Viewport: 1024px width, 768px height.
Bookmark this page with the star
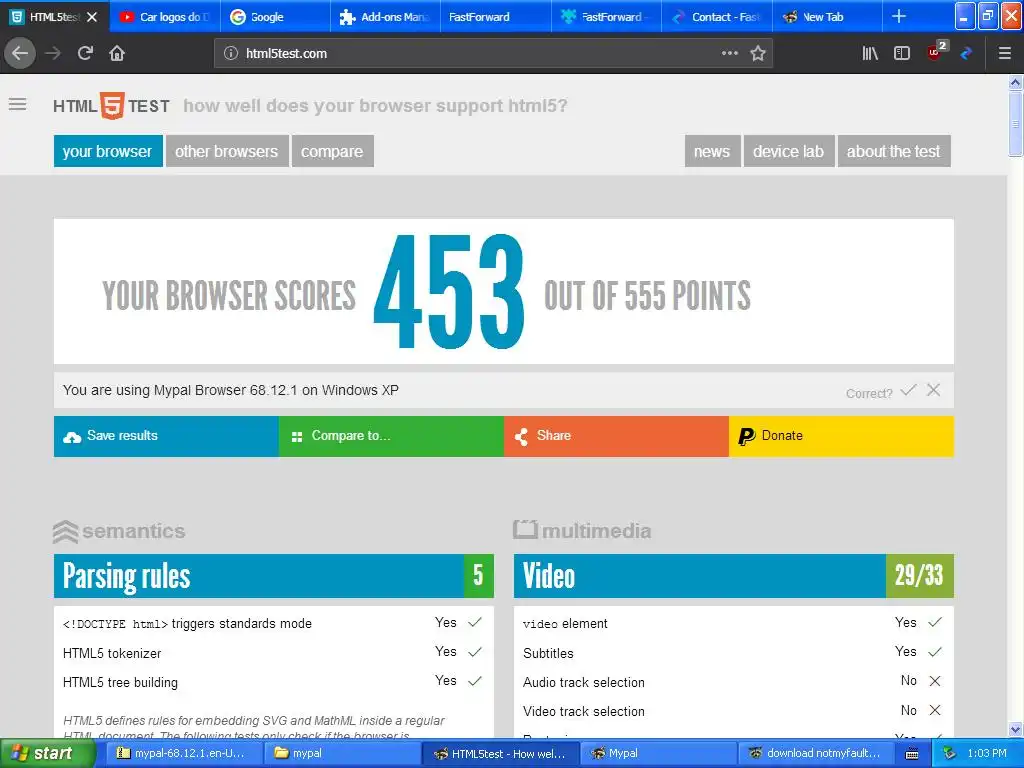758,53
